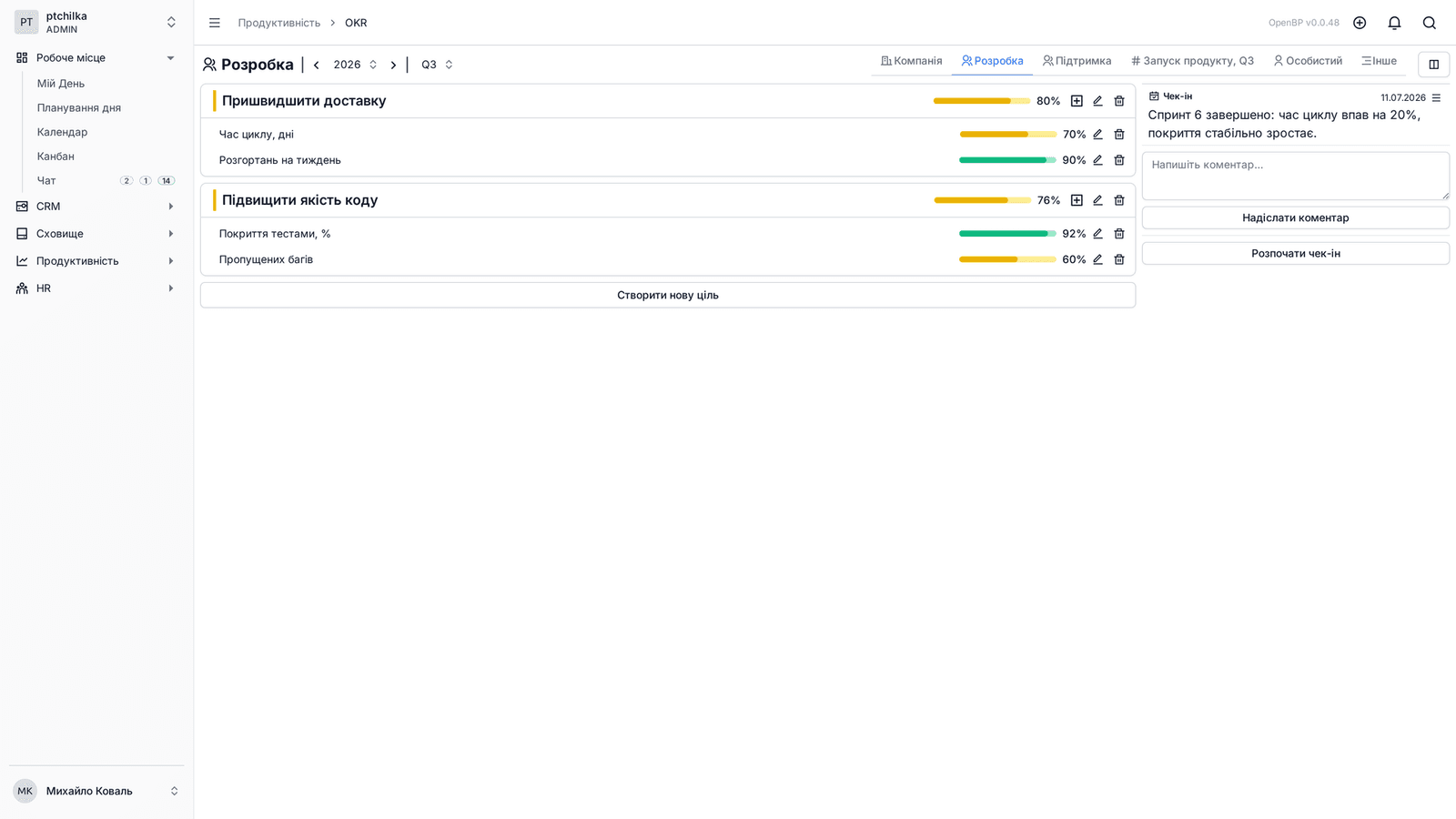This screenshot has width=1456, height=819.
Task: Open the Михайло Коваль user menu
Action: 96,791
